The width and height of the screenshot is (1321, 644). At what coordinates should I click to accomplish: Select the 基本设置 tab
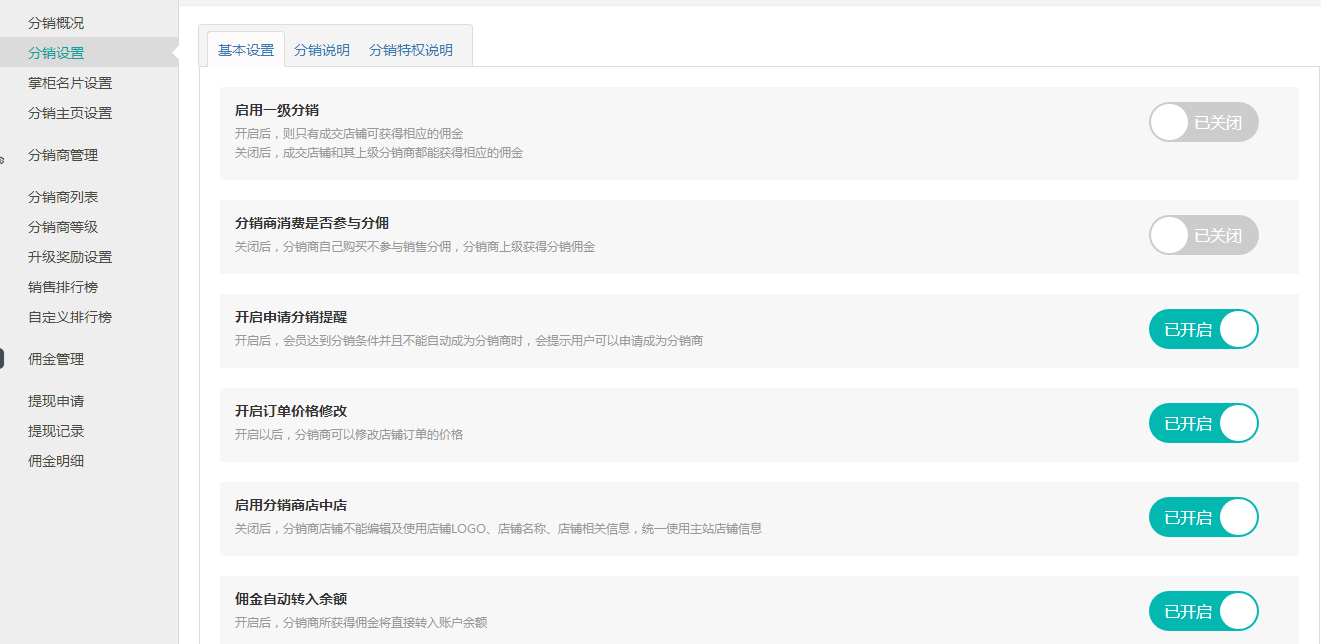(246, 50)
